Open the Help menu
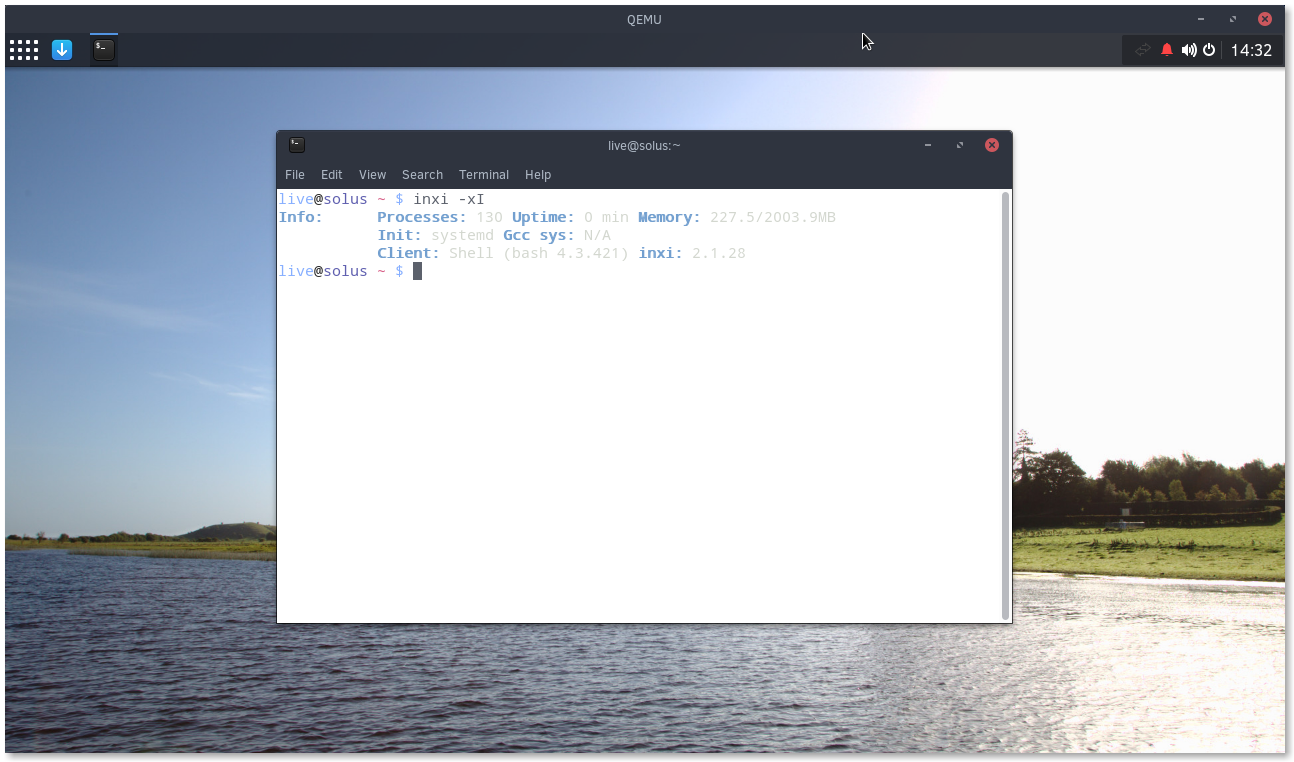Viewport: 1294px width, 762px height. click(x=538, y=175)
